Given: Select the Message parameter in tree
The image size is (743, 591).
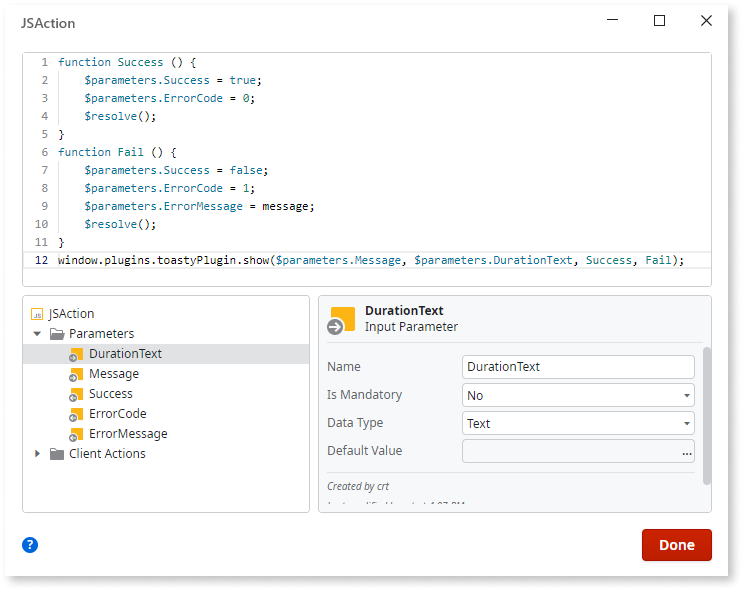Looking at the screenshot, I should [x=113, y=374].
